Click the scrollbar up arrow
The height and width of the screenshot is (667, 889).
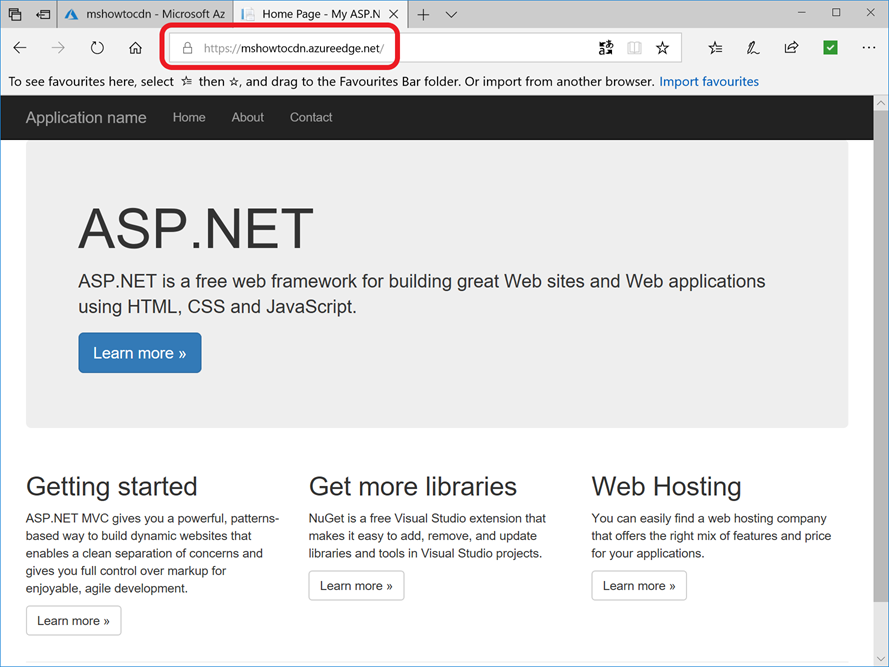coord(880,103)
